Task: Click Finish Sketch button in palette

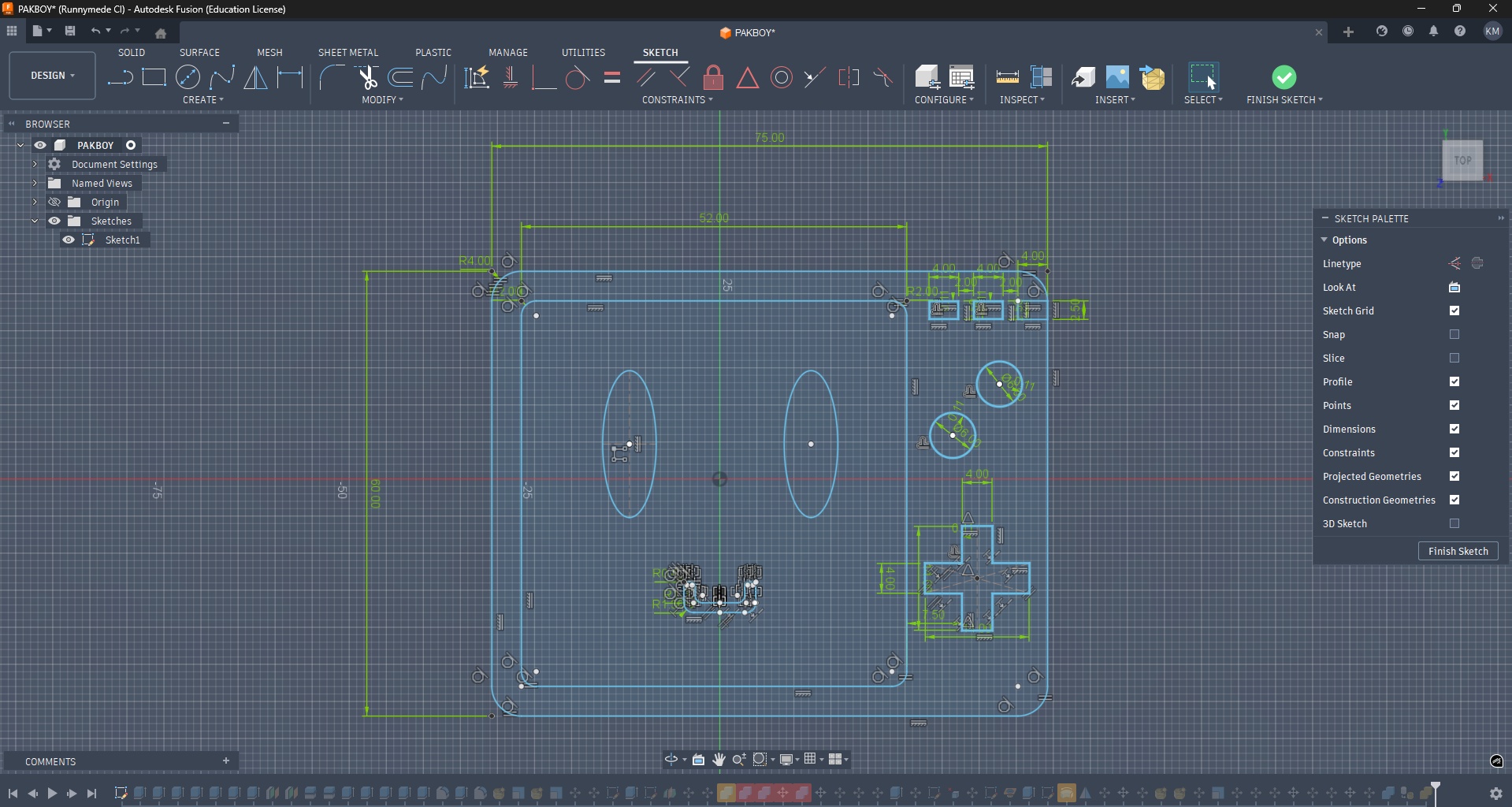Action: (x=1458, y=551)
